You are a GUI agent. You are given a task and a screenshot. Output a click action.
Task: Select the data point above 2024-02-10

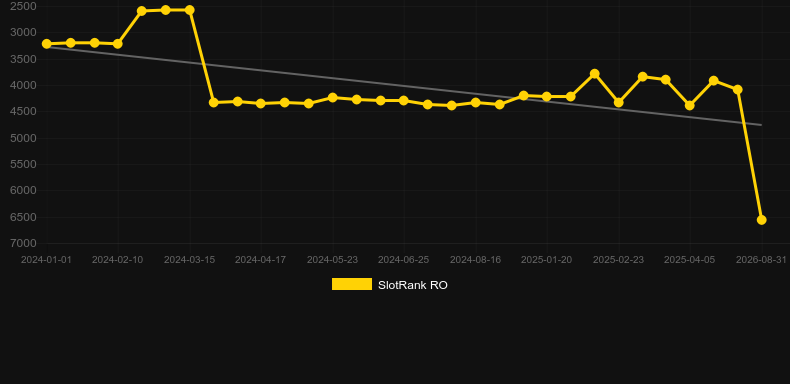tap(117, 44)
